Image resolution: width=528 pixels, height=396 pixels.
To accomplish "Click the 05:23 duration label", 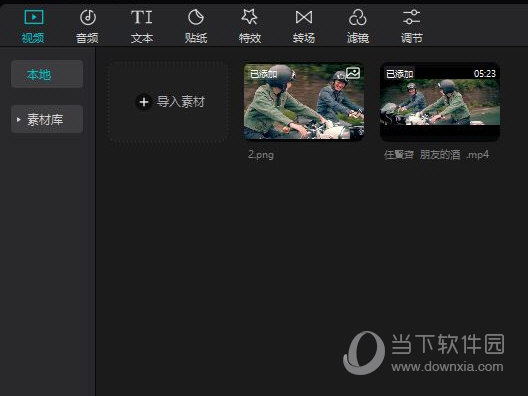I will click(485, 74).
